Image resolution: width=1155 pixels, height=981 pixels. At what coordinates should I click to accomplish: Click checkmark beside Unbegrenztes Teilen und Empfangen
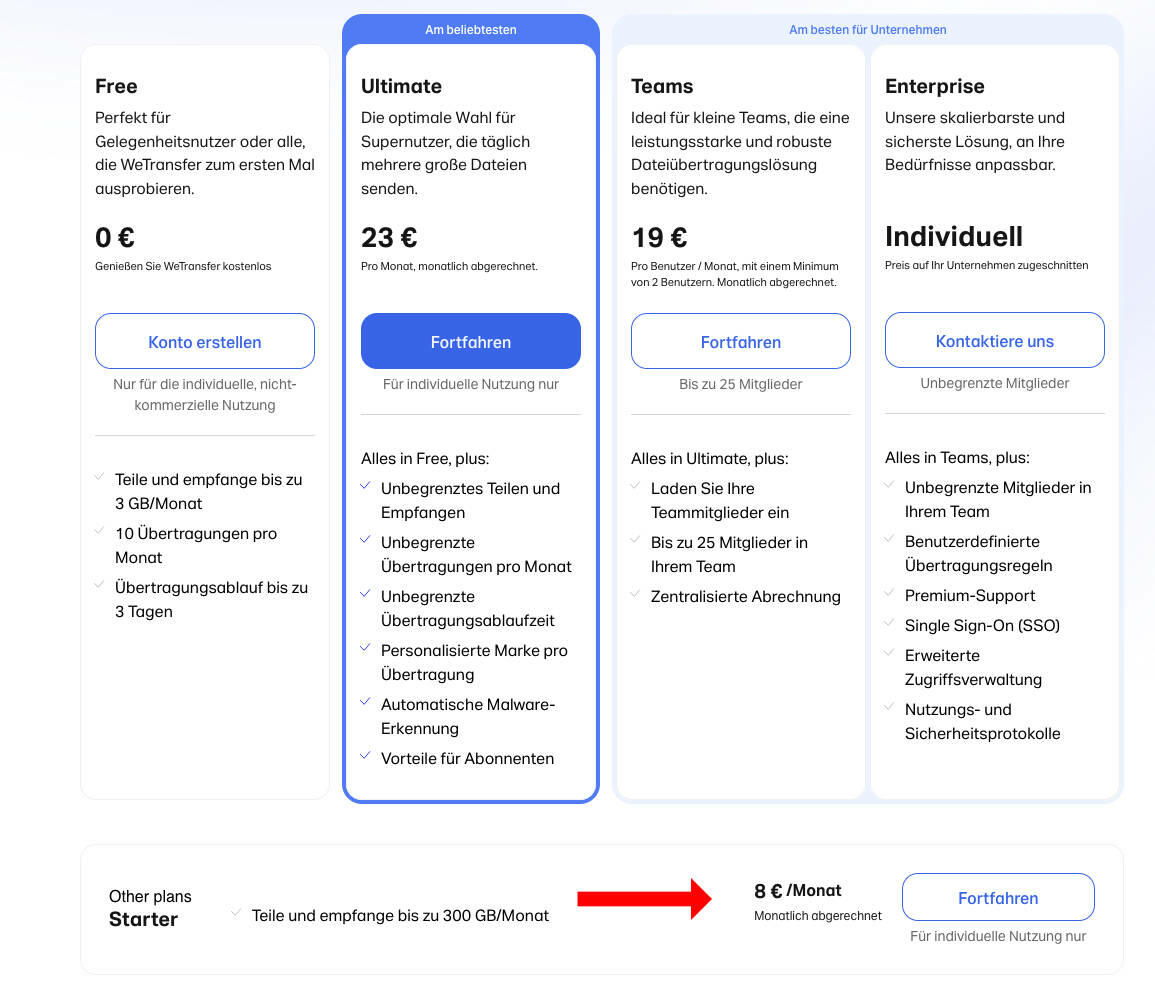coord(365,486)
